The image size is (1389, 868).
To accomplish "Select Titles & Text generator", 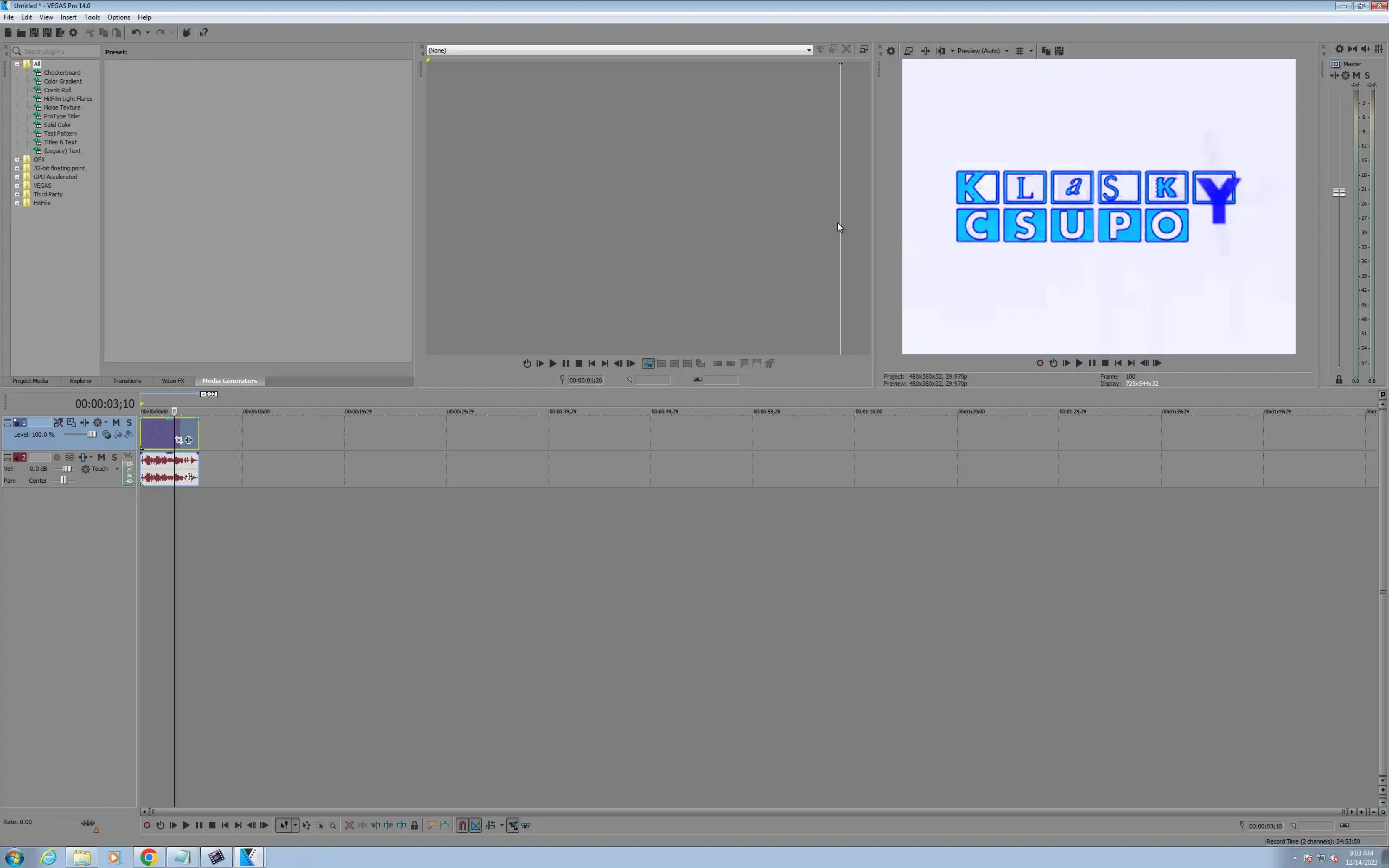I will pyautogui.click(x=60, y=142).
